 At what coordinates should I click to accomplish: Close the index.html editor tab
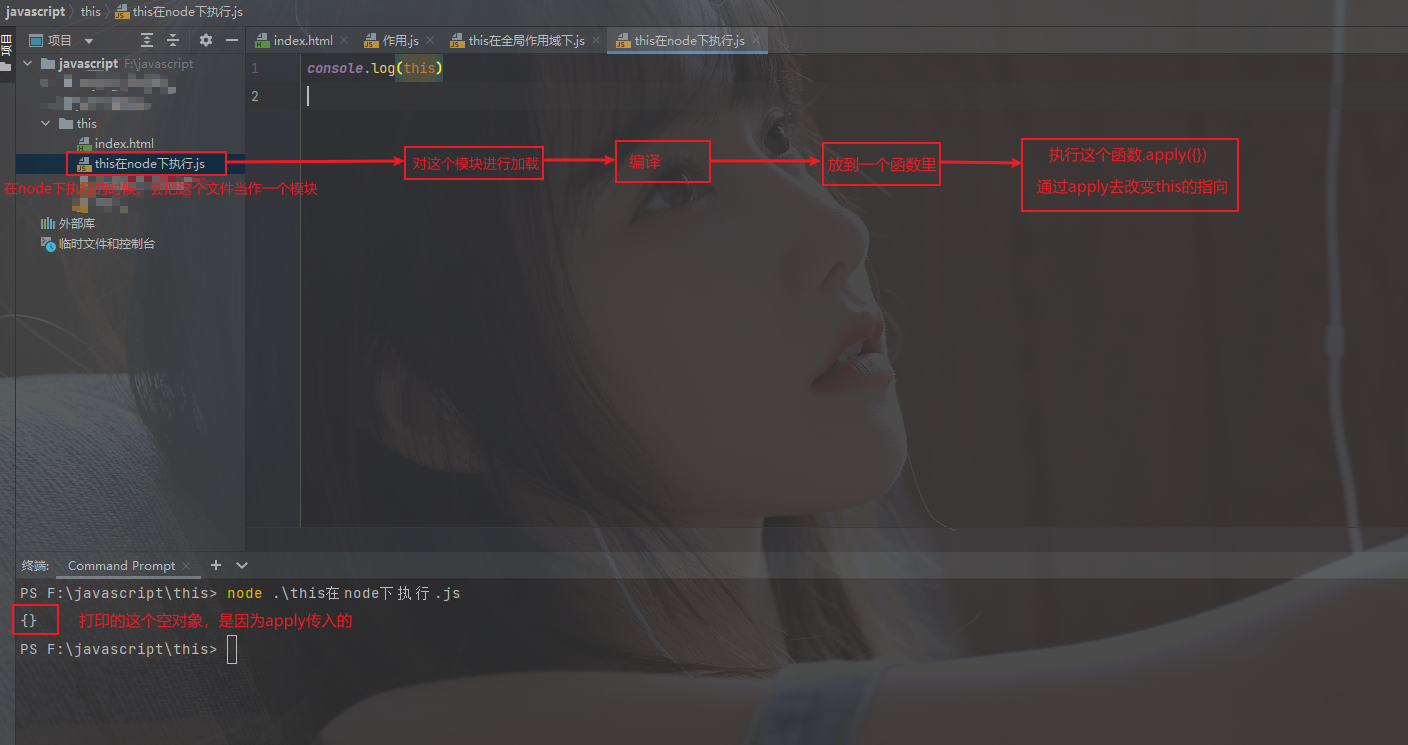(344, 41)
